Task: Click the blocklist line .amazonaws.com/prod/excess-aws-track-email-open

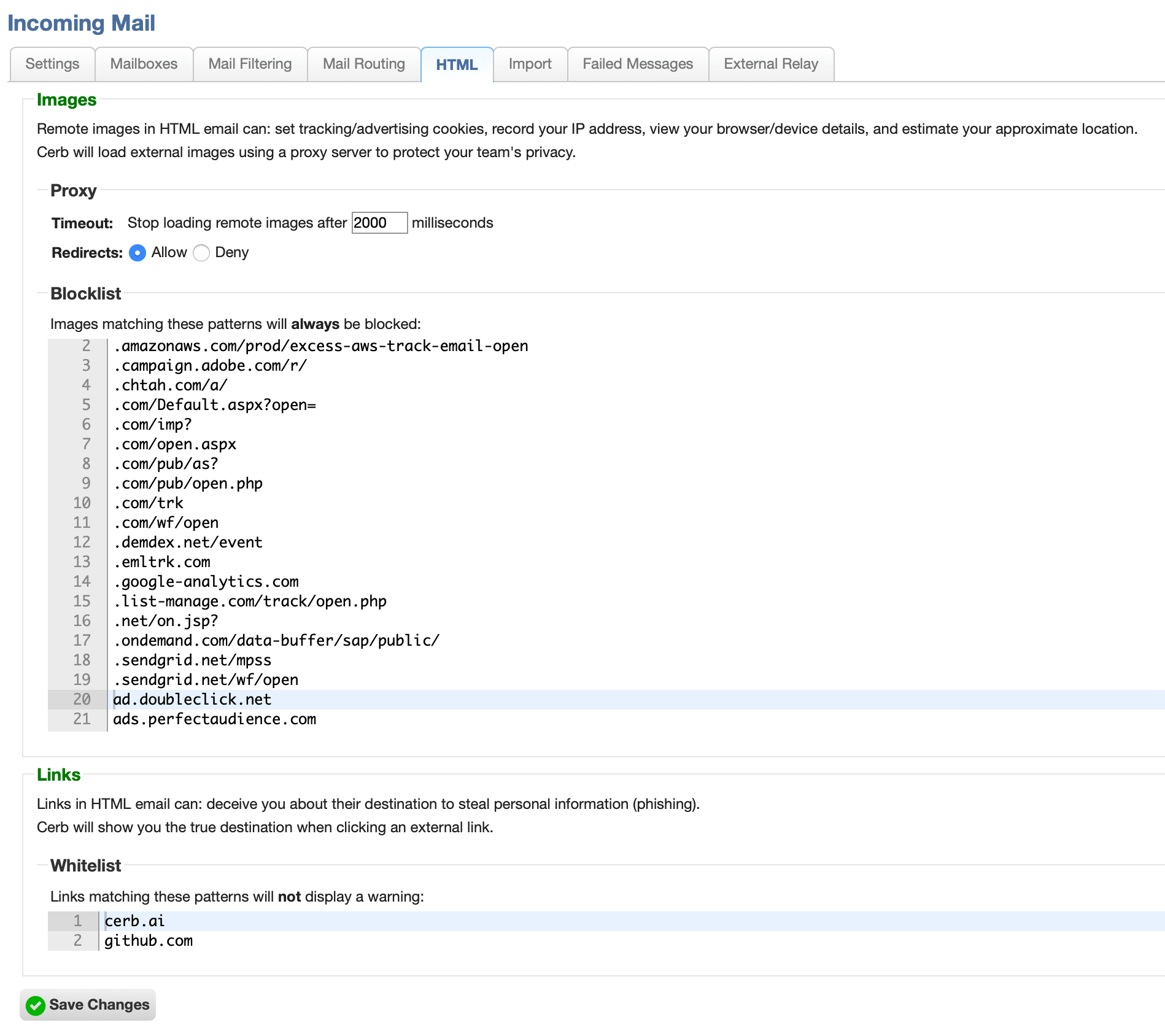Action: 321,346
